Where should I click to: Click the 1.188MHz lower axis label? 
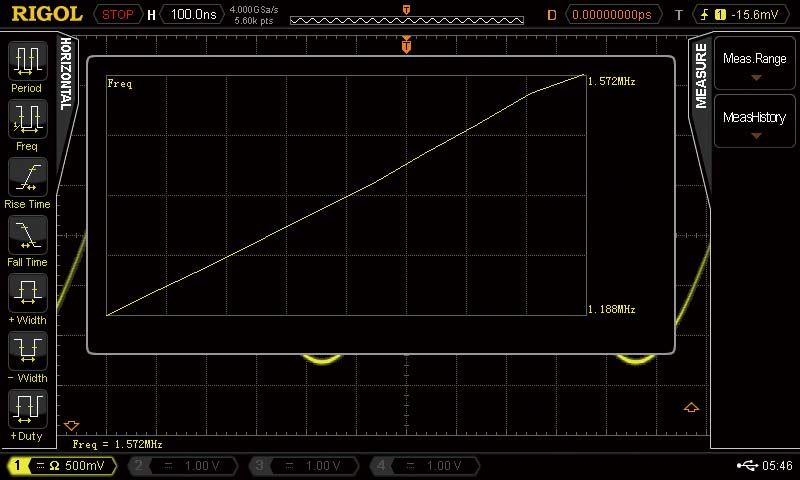pos(611,309)
